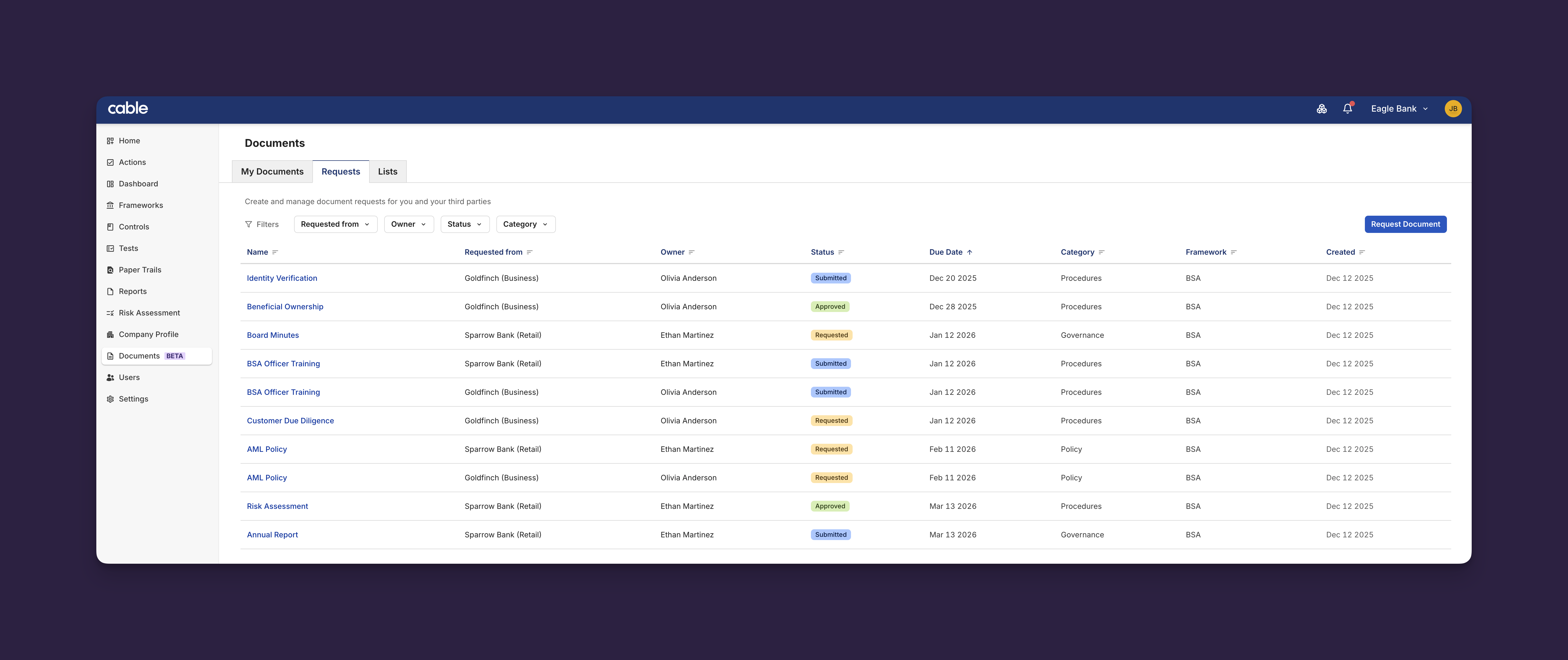Go to Risk Assessment in the sidebar
Image resolution: width=1568 pixels, height=660 pixels.
click(x=149, y=313)
